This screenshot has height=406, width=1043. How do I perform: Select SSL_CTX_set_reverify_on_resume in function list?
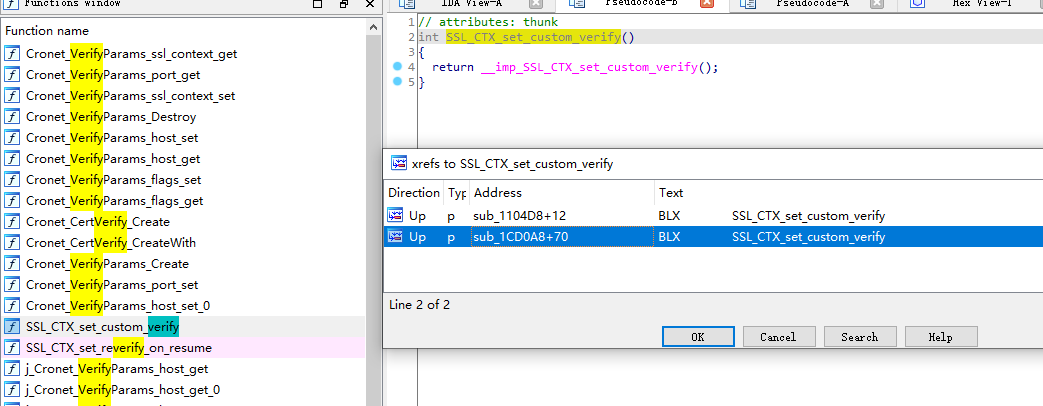[x=118, y=348]
